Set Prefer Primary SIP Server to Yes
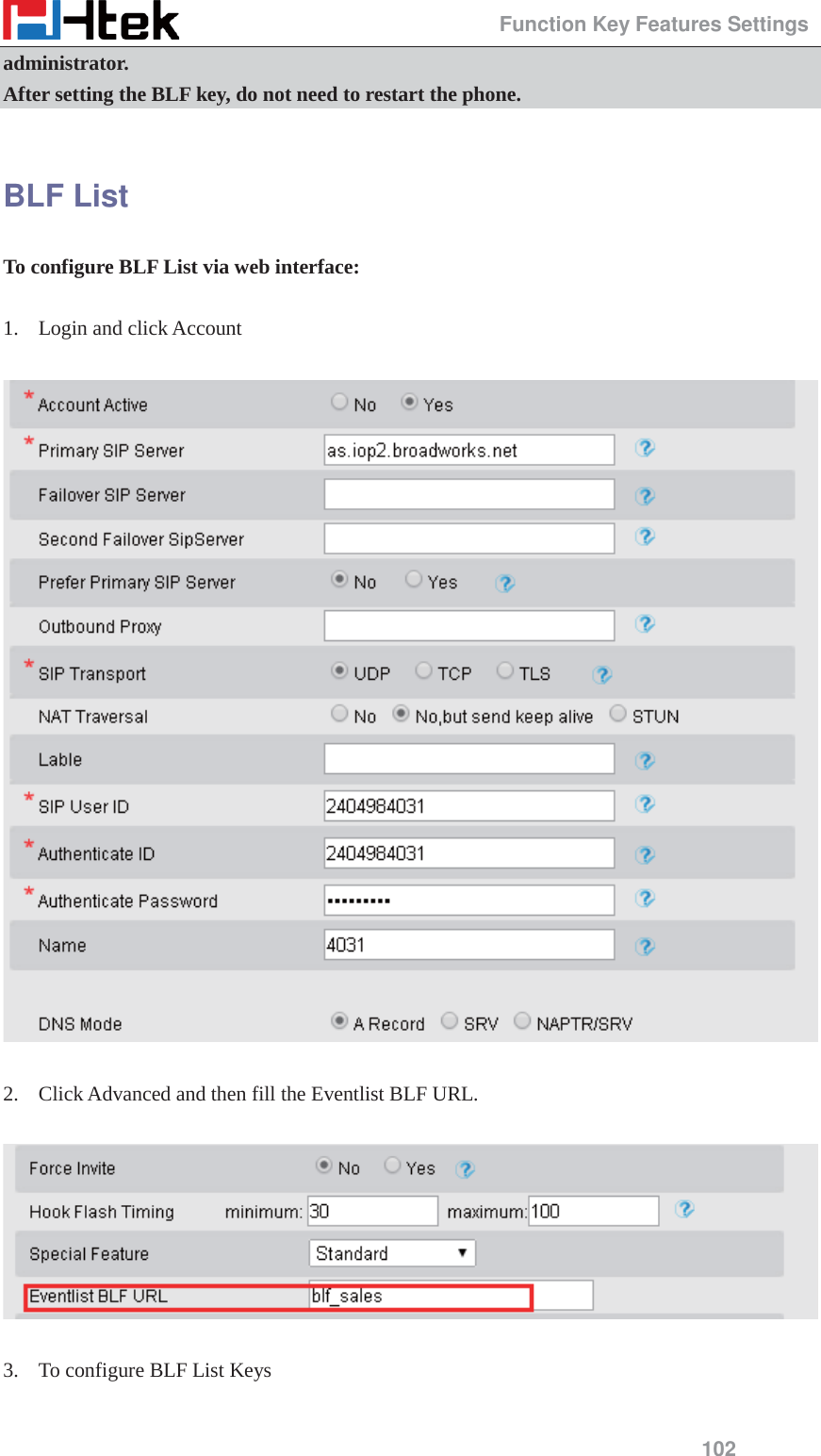This screenshot has height=1456, width=821. (413, 579)
